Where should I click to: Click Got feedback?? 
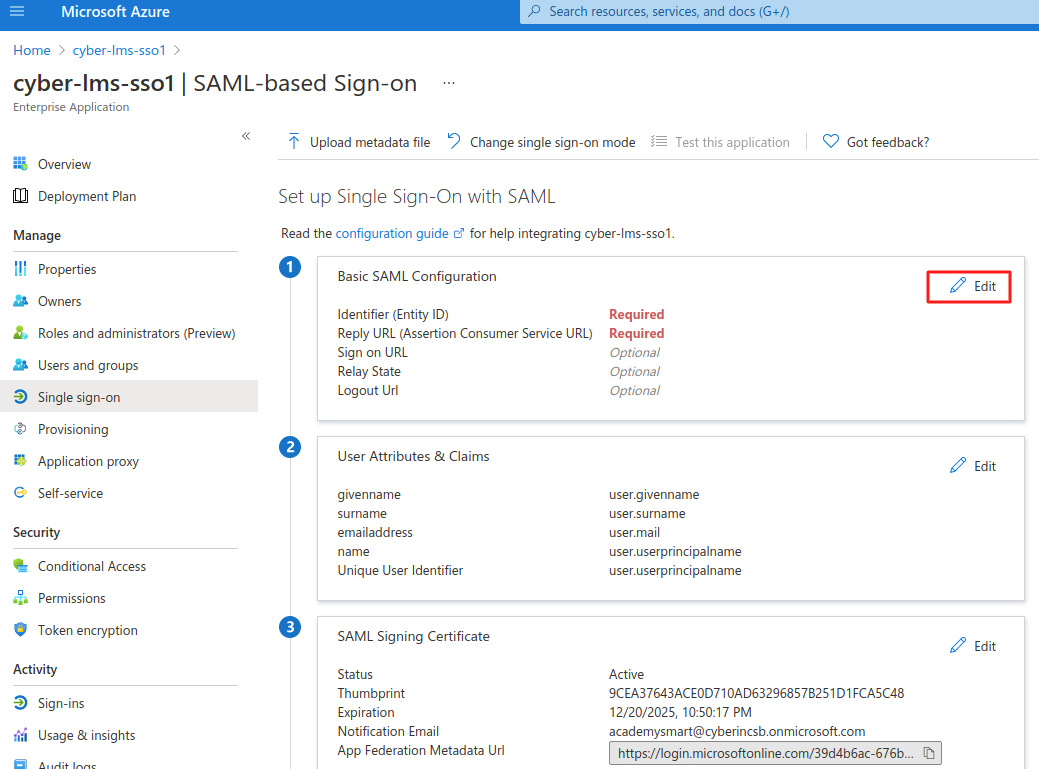[876, 142]
